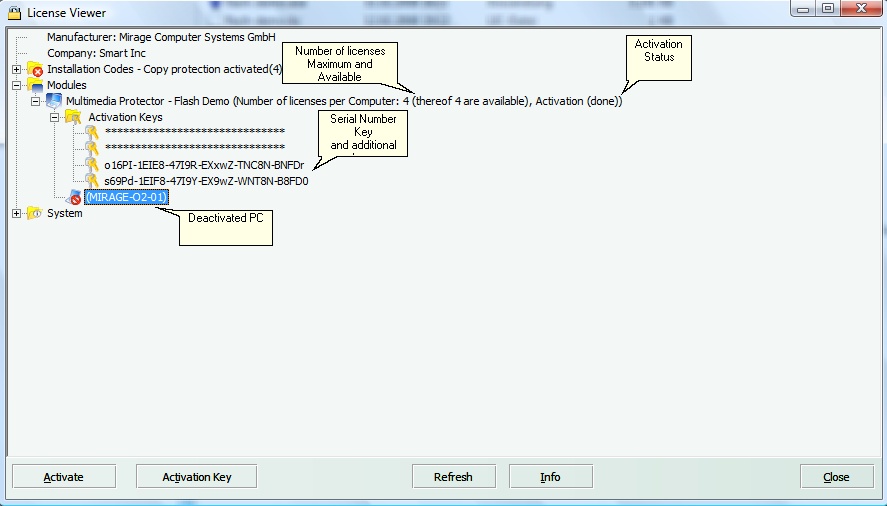Click the Installation Codes folder icon with red X
The height and width of the screenshot is (506, 887).
[x=35, y=70]
